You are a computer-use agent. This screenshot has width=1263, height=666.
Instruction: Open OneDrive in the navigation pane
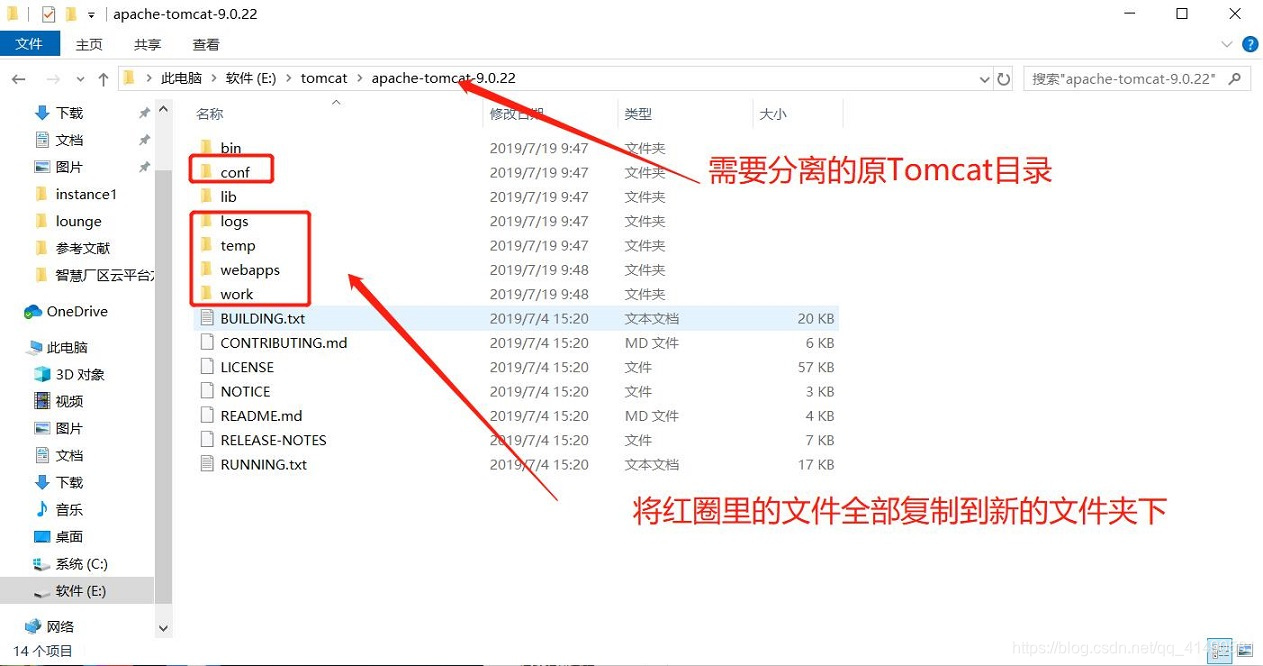tap(76, 312)
